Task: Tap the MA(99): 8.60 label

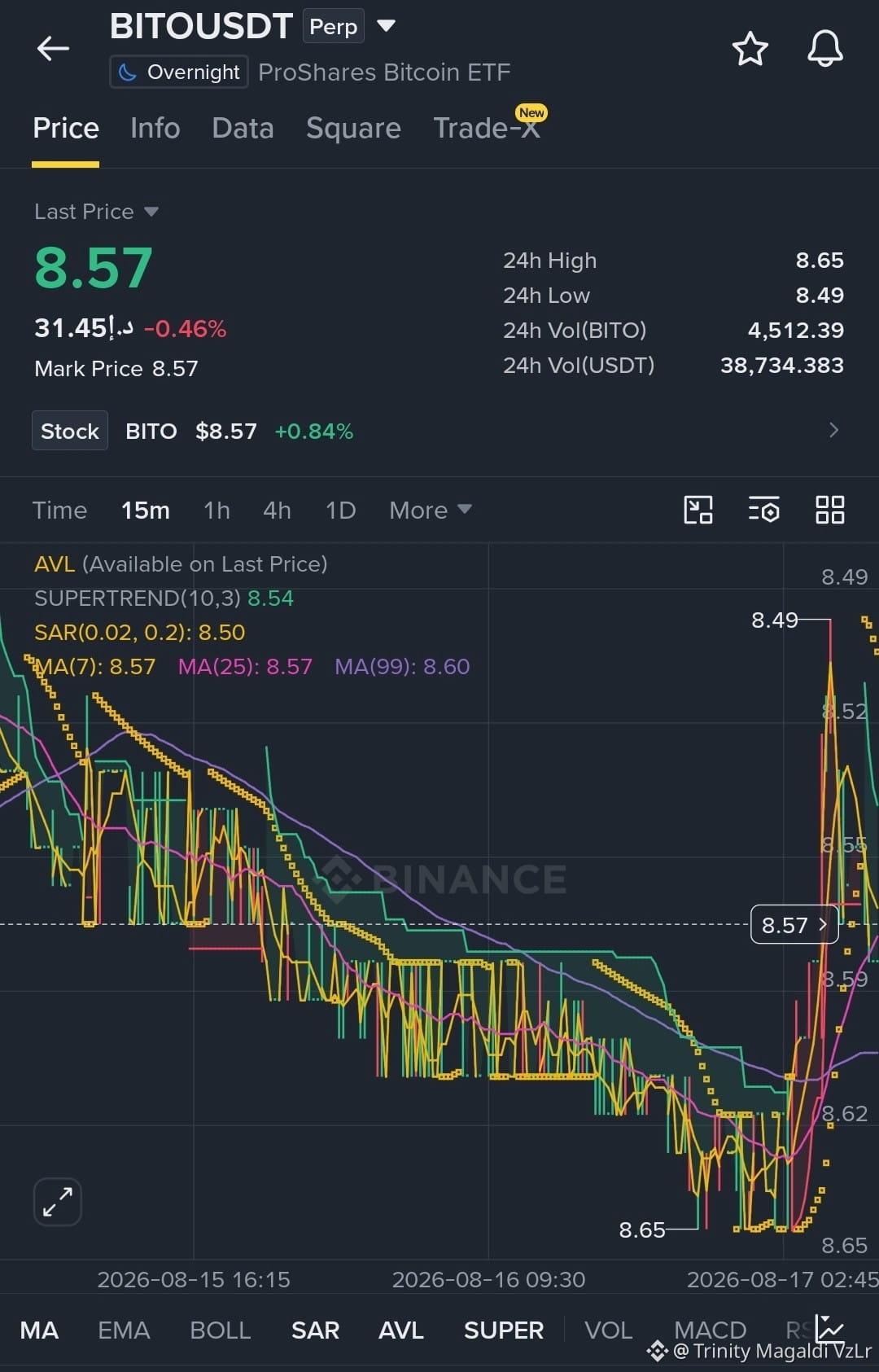Action: coord(402,666)
